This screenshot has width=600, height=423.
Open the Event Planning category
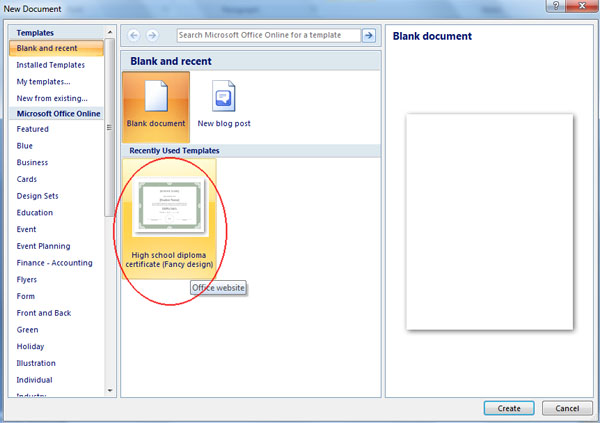click(43, 246)
